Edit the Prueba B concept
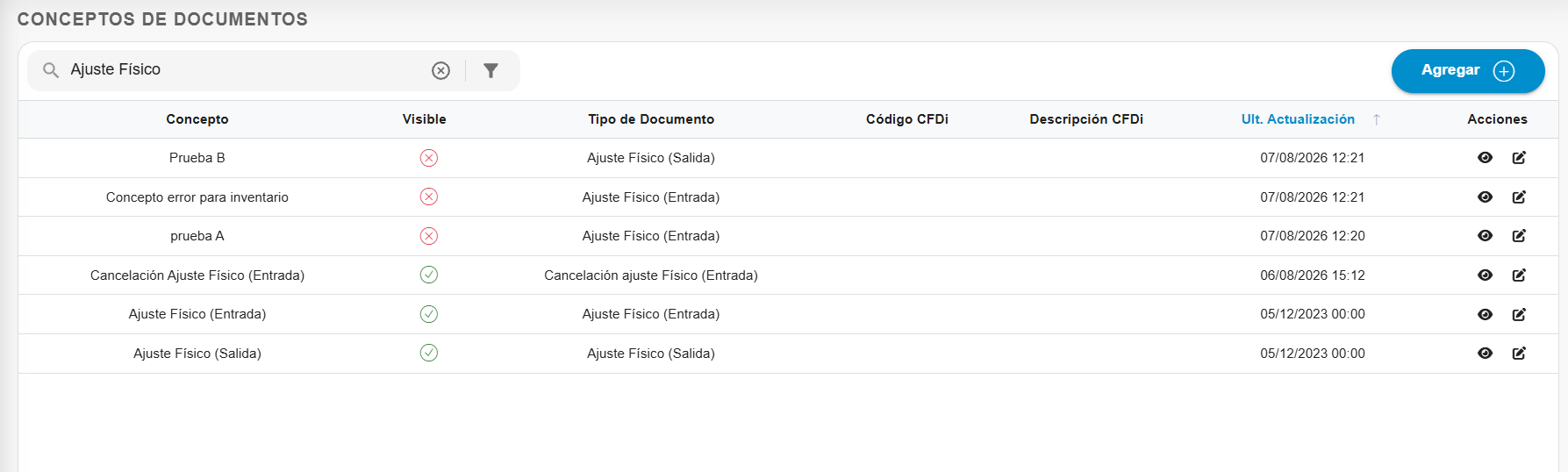1568x472 pixels. coord(1519,158)
